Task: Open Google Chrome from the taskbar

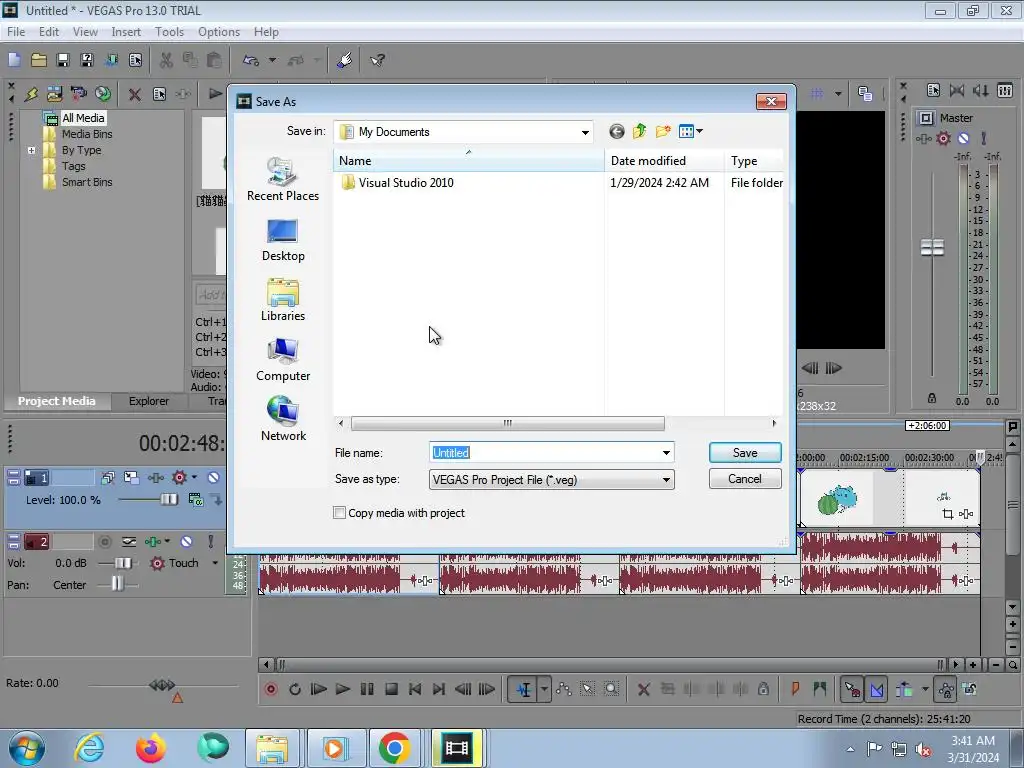Action: point(394,748)
